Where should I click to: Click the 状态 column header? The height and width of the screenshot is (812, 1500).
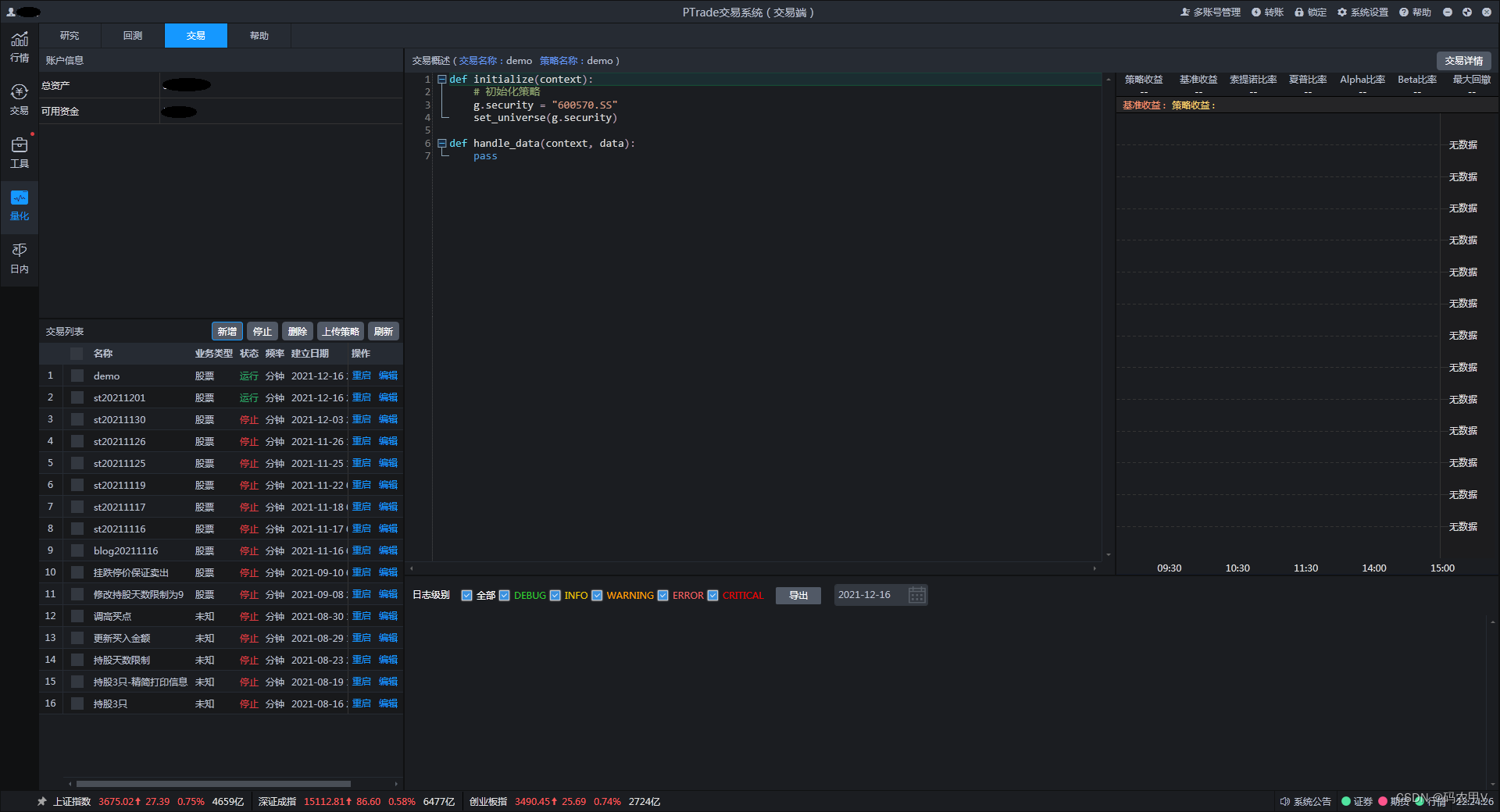click(249, 354)
